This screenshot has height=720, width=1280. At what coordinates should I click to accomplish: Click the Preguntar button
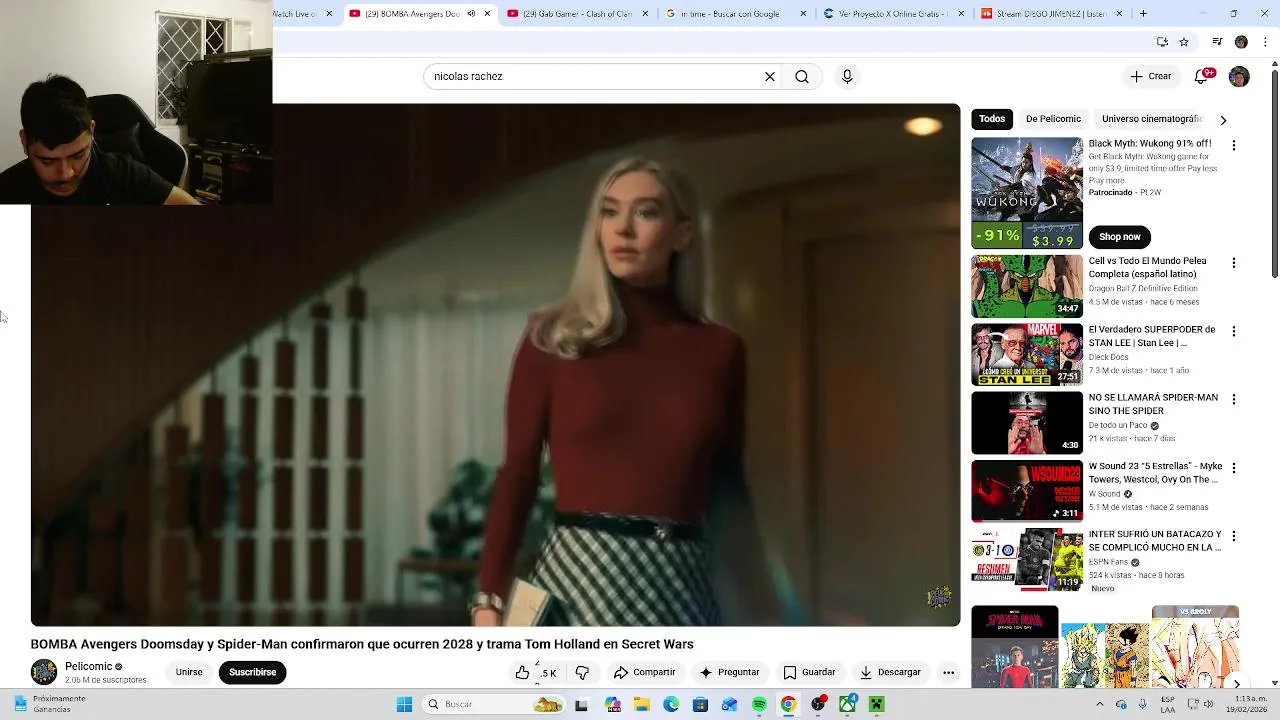pyautogui.click(x=729, y=672)
